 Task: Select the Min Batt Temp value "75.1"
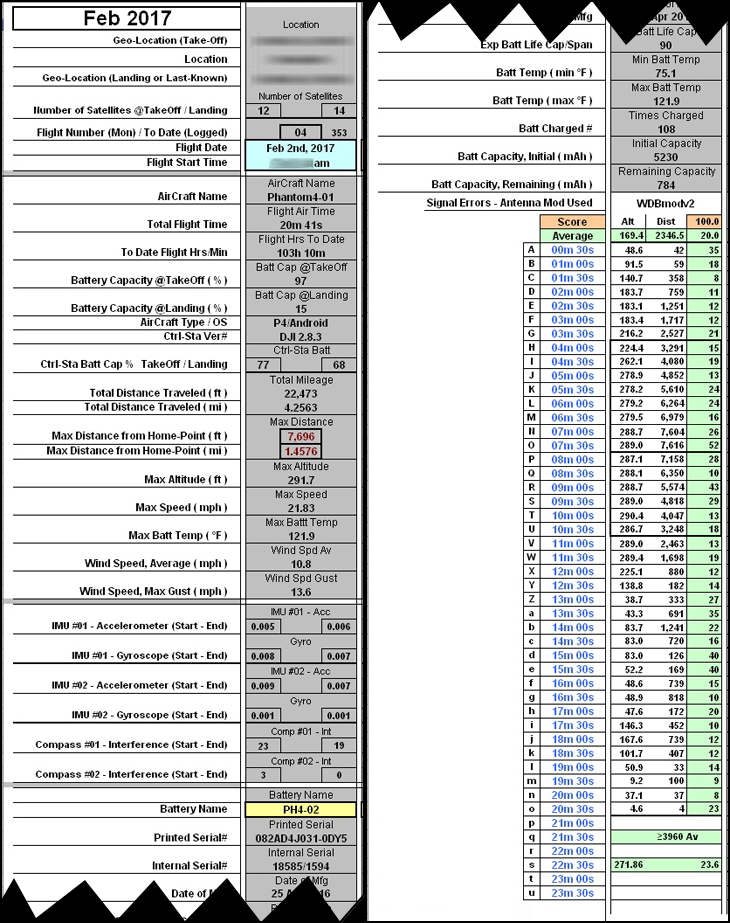pyautogui.click(x=666, y=73)
